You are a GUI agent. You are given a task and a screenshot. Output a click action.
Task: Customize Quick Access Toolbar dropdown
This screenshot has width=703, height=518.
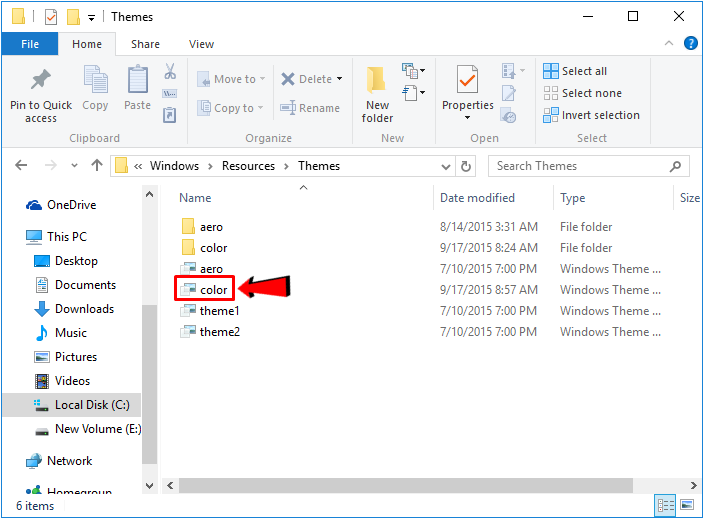coord(91,17)
